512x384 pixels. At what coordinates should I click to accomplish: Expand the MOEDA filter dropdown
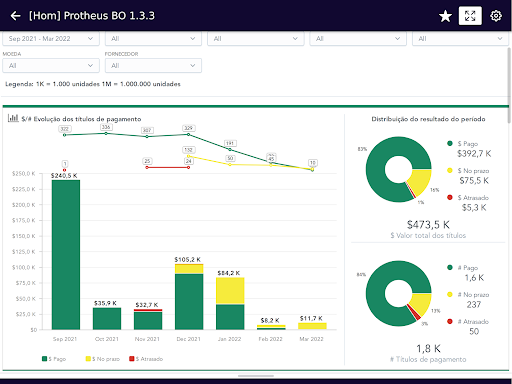[51, 66]
